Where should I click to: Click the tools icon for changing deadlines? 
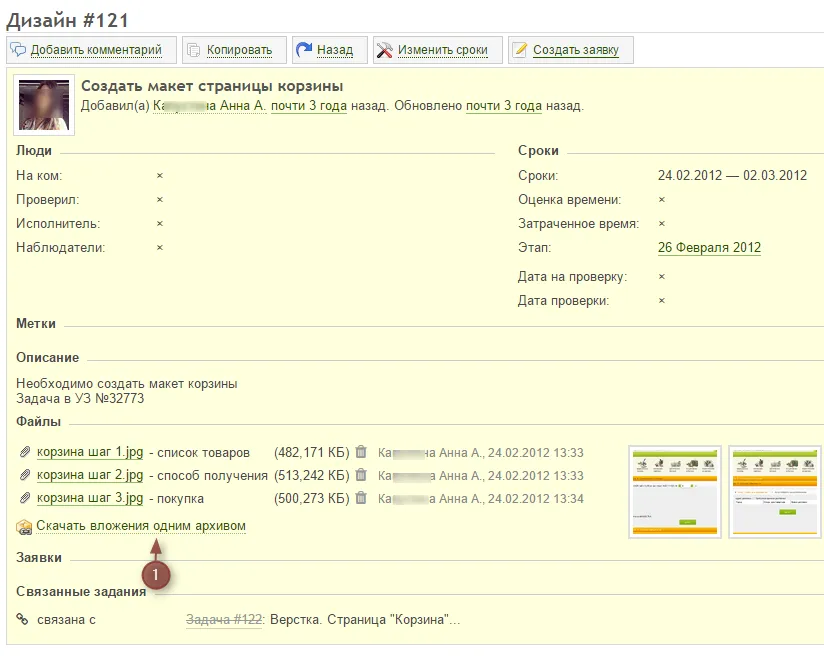coord(385,50)
